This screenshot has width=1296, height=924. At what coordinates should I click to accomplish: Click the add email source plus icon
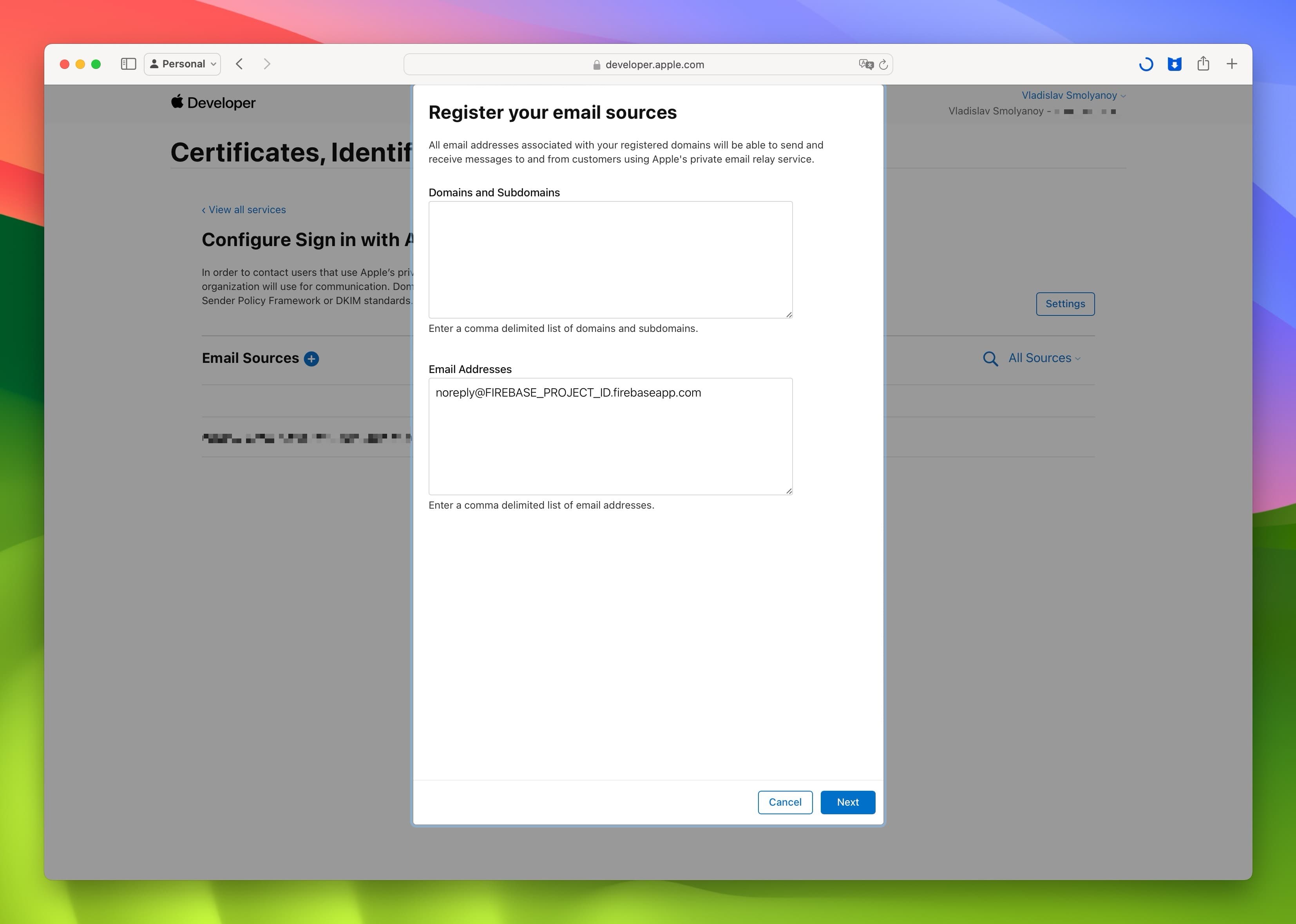(x=311, y=358)
